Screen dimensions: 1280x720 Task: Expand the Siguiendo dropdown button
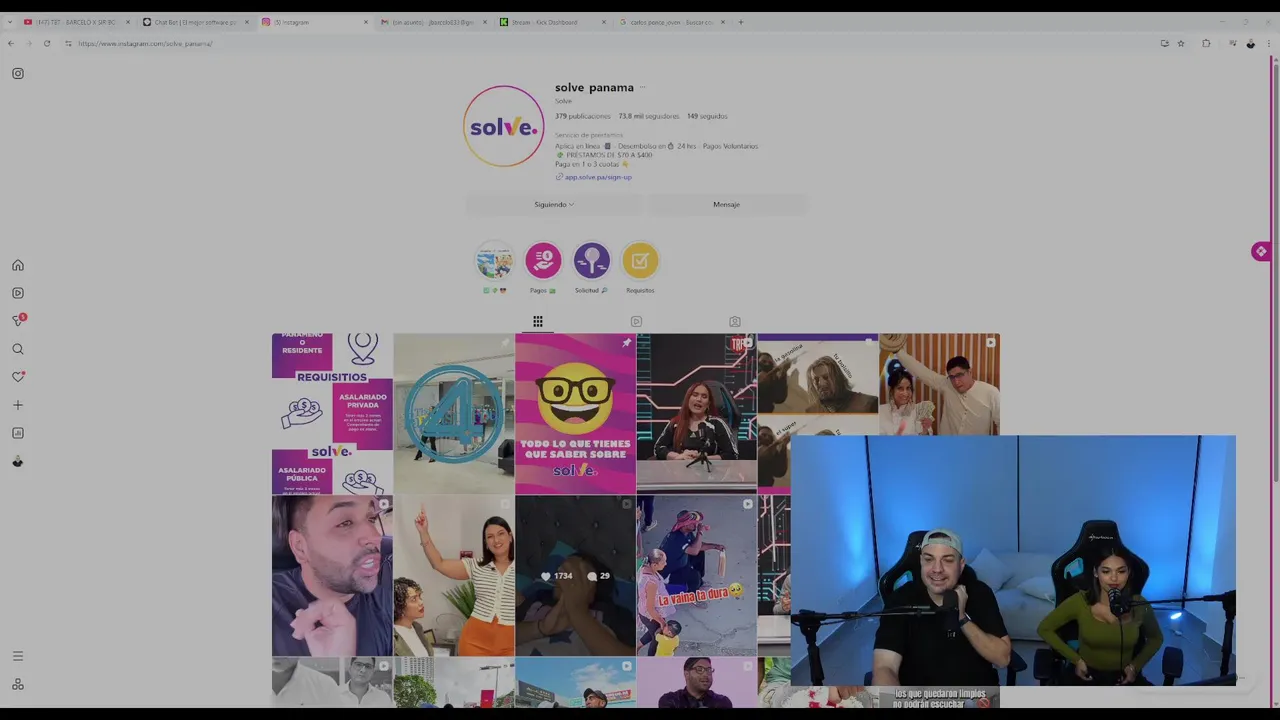pos(553,204)
